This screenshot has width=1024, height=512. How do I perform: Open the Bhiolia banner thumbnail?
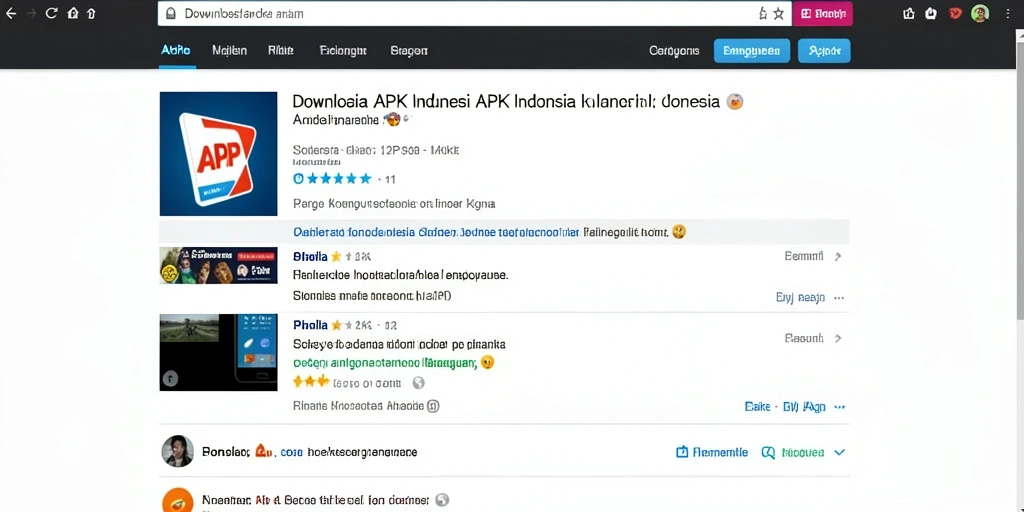[x=218, y=265]
